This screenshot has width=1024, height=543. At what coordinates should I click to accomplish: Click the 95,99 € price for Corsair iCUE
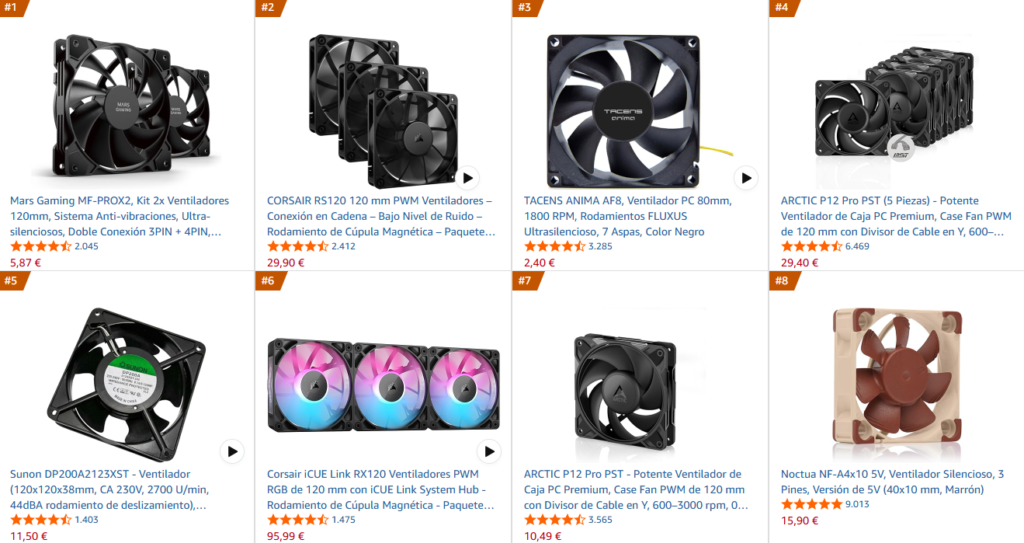pos(285,536)
